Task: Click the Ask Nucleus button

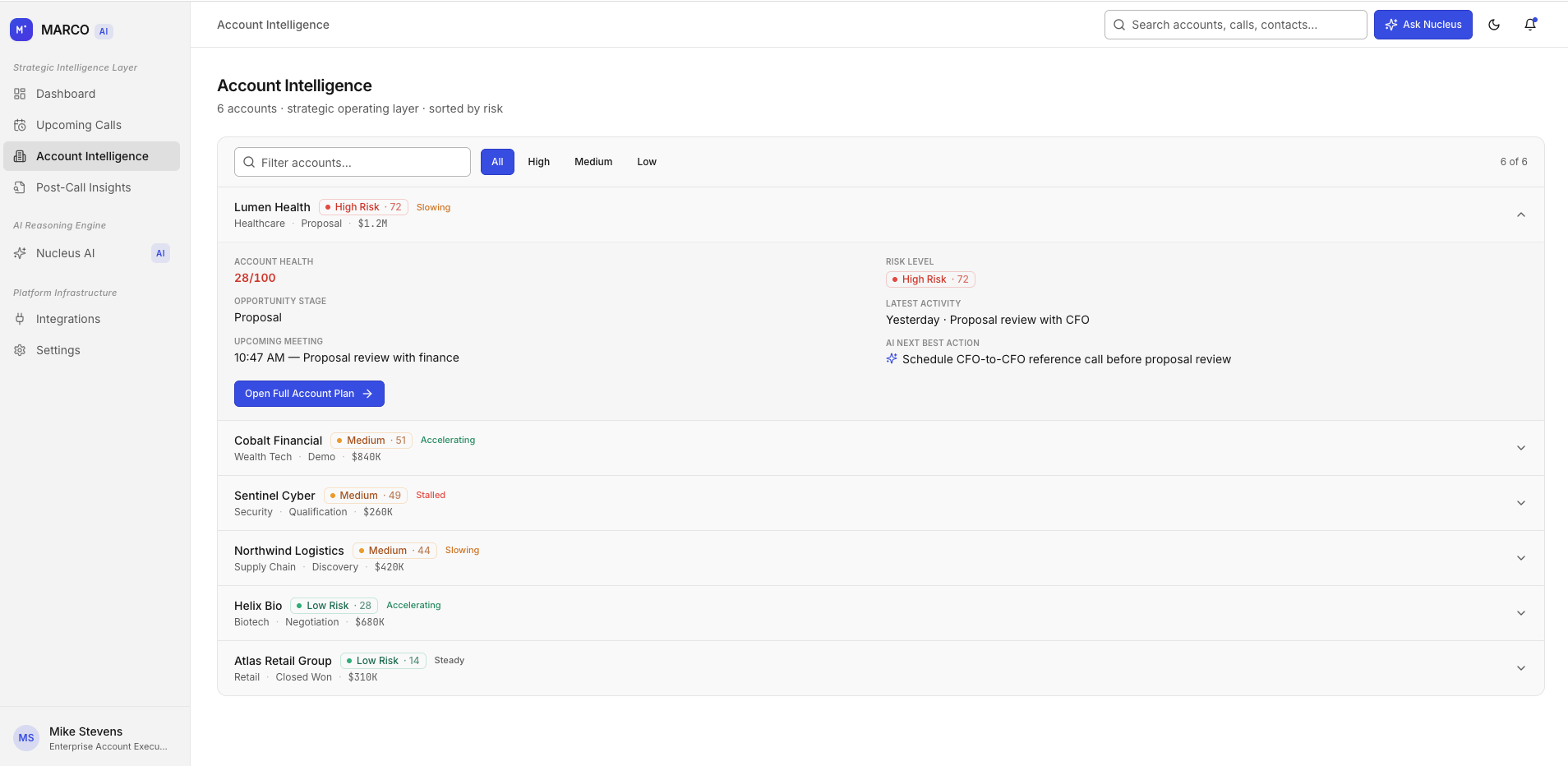Action: pyautogui.click(x=1423, y=25)
